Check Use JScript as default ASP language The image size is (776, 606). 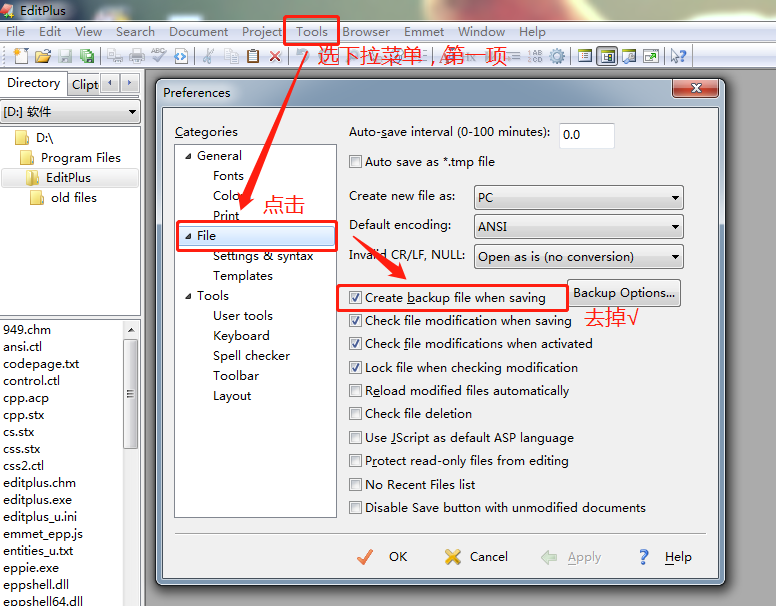pyautogui.click(x=355, y=438)
